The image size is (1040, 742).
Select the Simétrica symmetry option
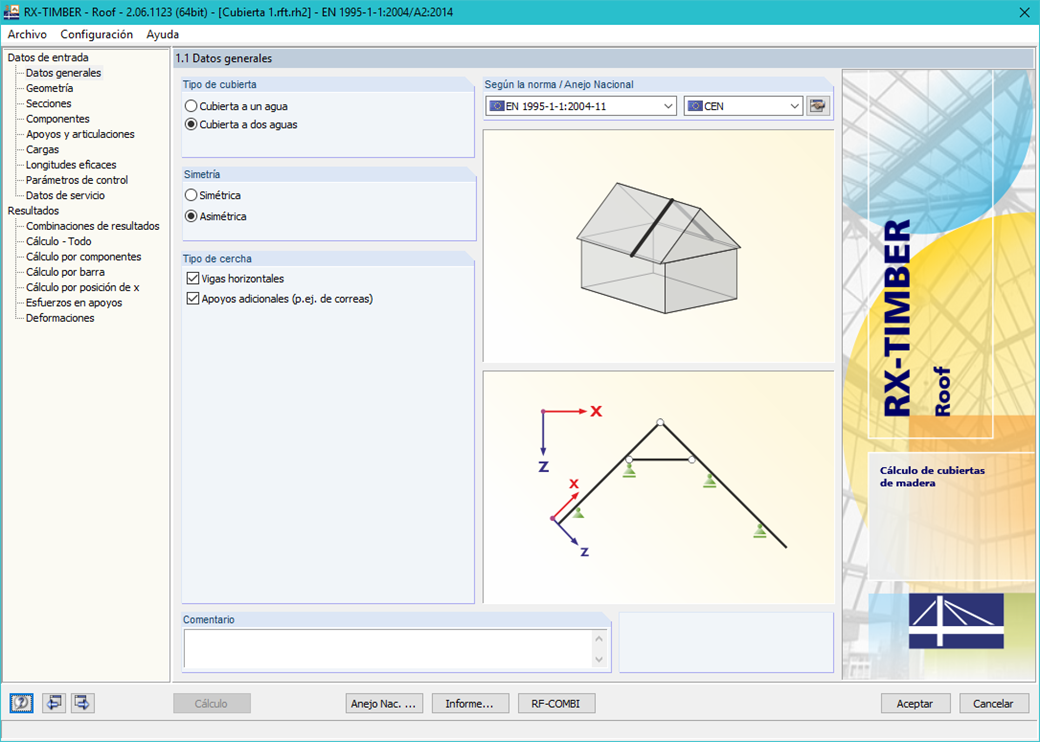[190, 195]
